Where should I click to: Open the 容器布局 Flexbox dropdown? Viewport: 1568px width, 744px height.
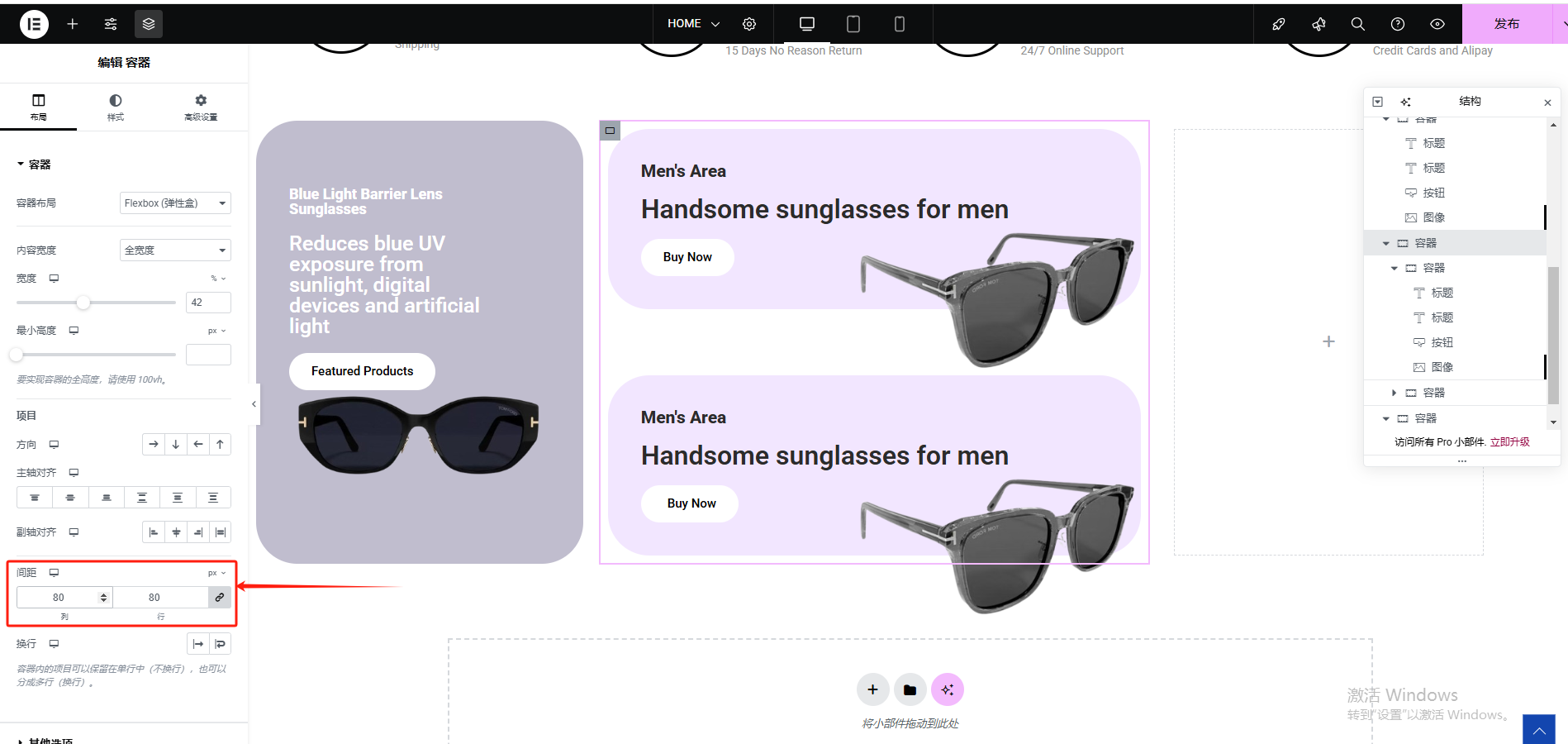click(x=175, y=203)
